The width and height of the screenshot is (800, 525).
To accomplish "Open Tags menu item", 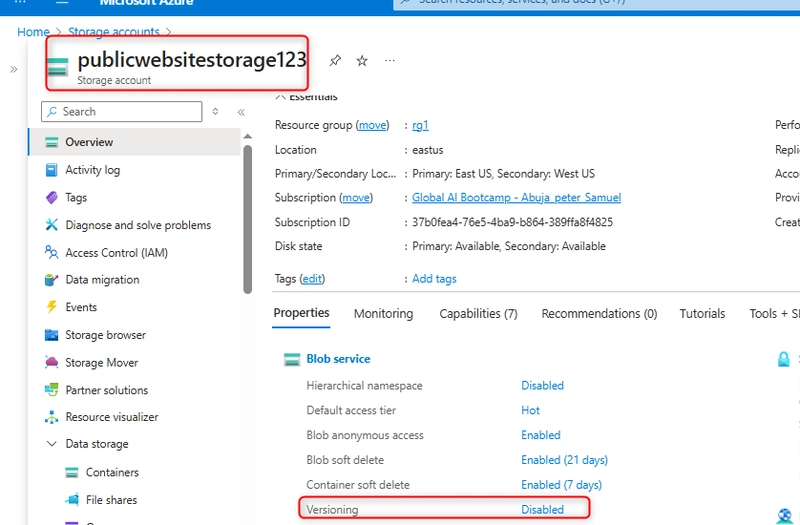I will [x=76, y=197].
